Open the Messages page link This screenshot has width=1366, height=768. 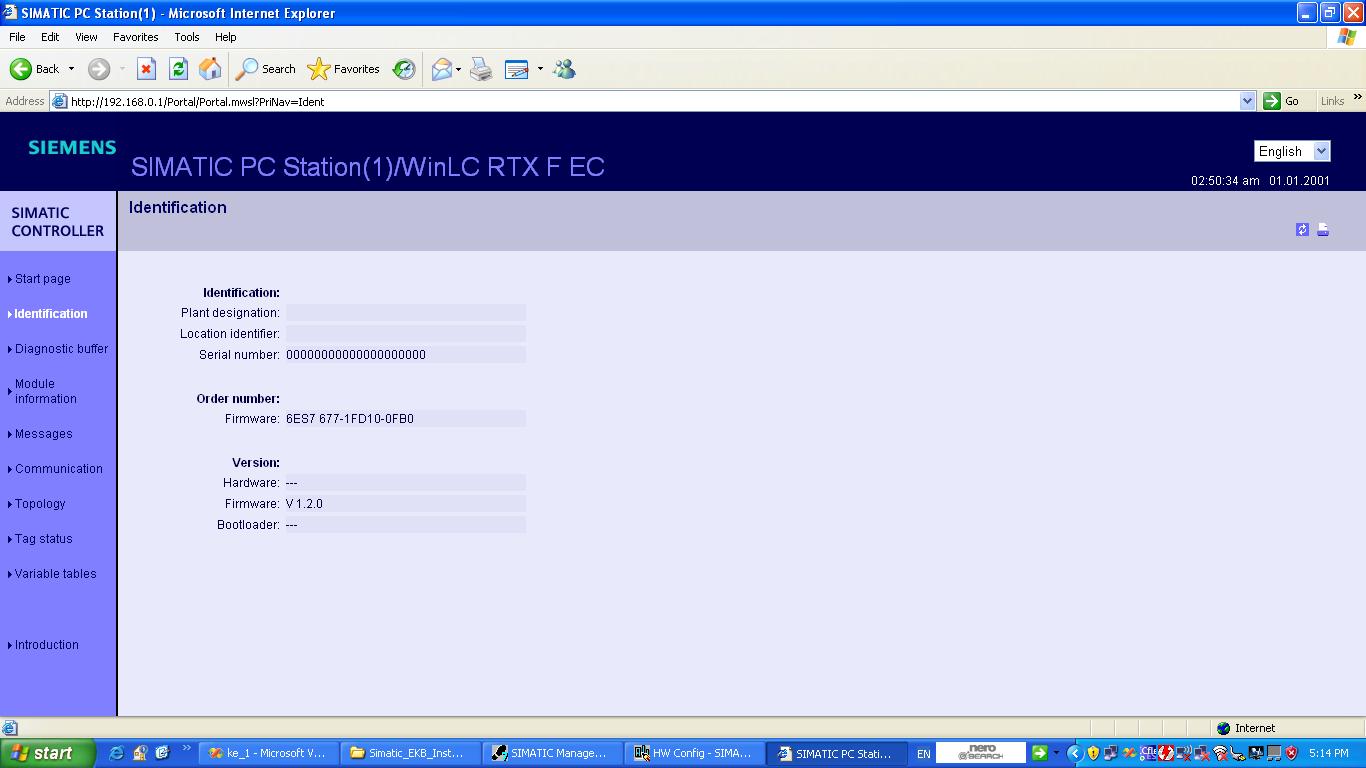pyautogui.click(x=43, y=434)
